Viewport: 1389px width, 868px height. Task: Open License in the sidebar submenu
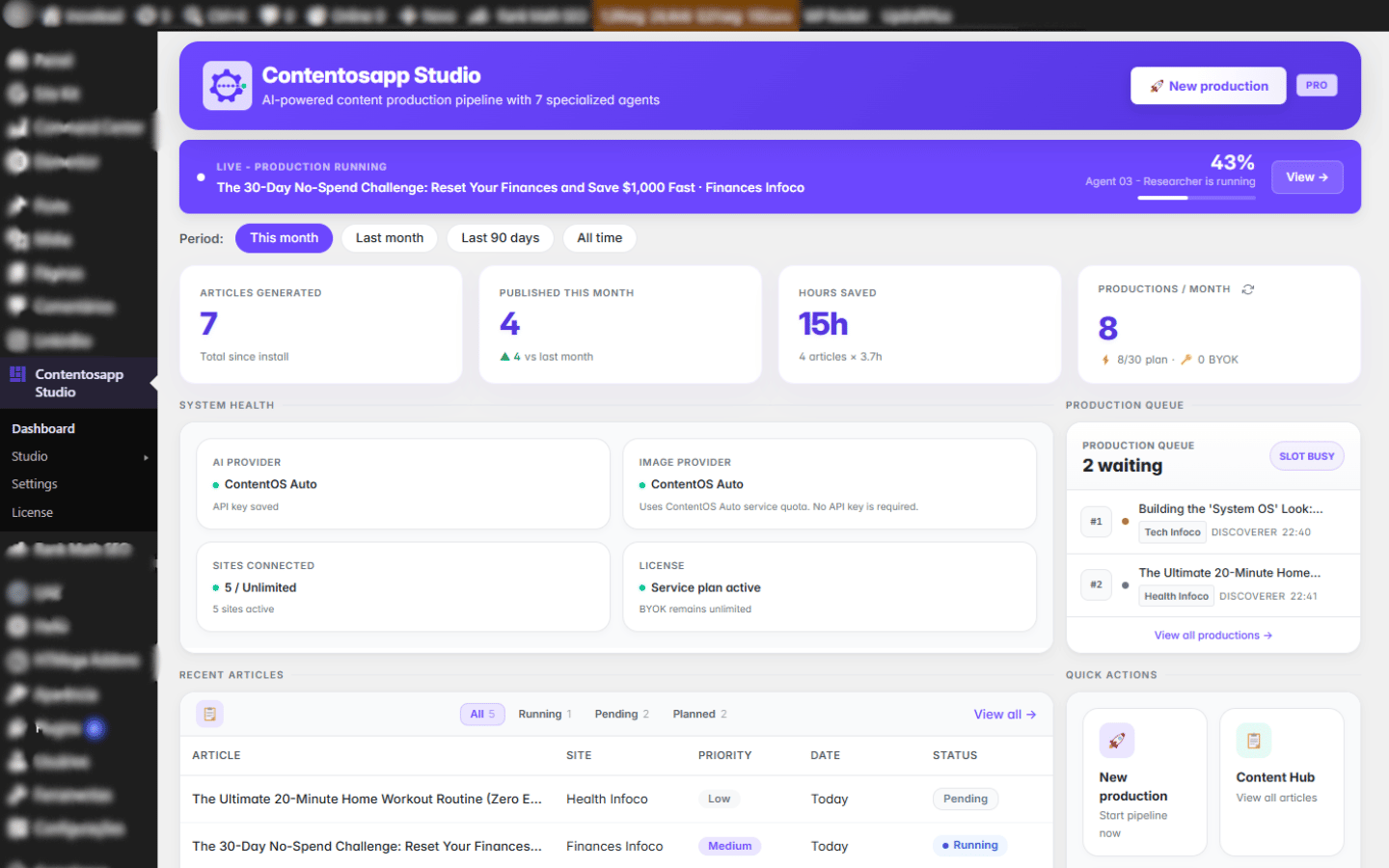coord(32,512)
